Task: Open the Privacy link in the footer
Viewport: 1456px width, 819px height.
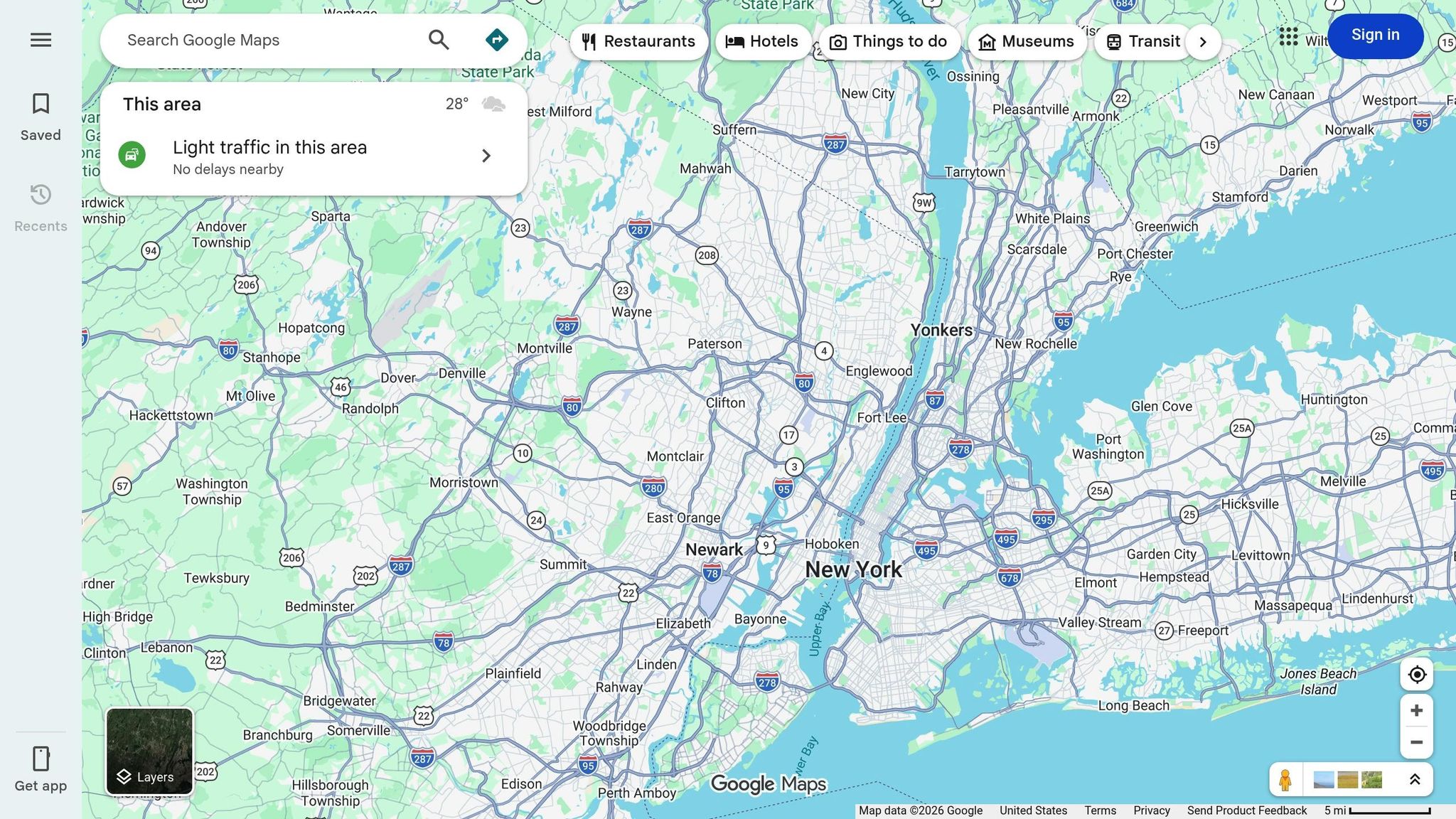Action: [1152, 810]
